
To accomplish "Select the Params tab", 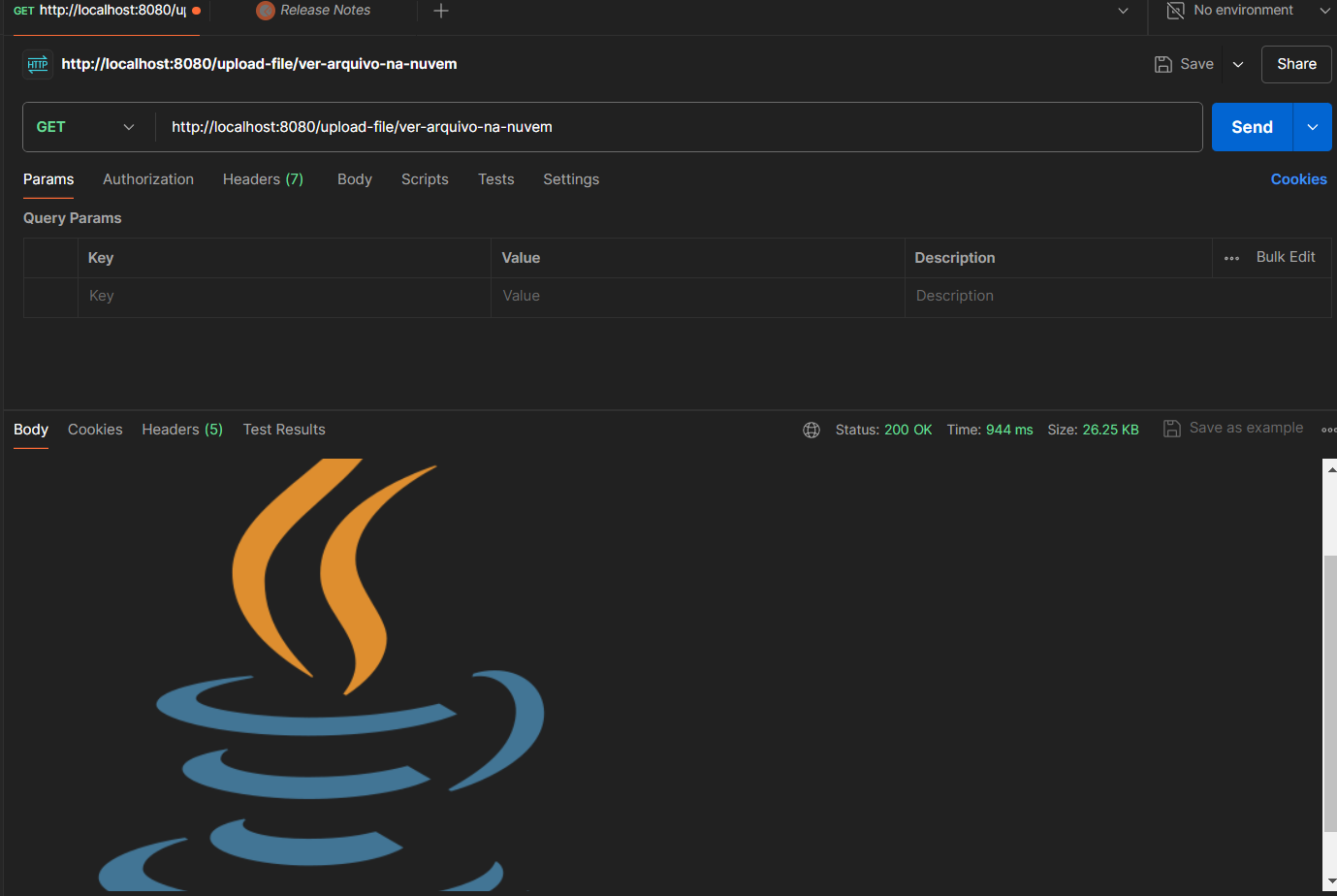I will [x=48, y=179].
